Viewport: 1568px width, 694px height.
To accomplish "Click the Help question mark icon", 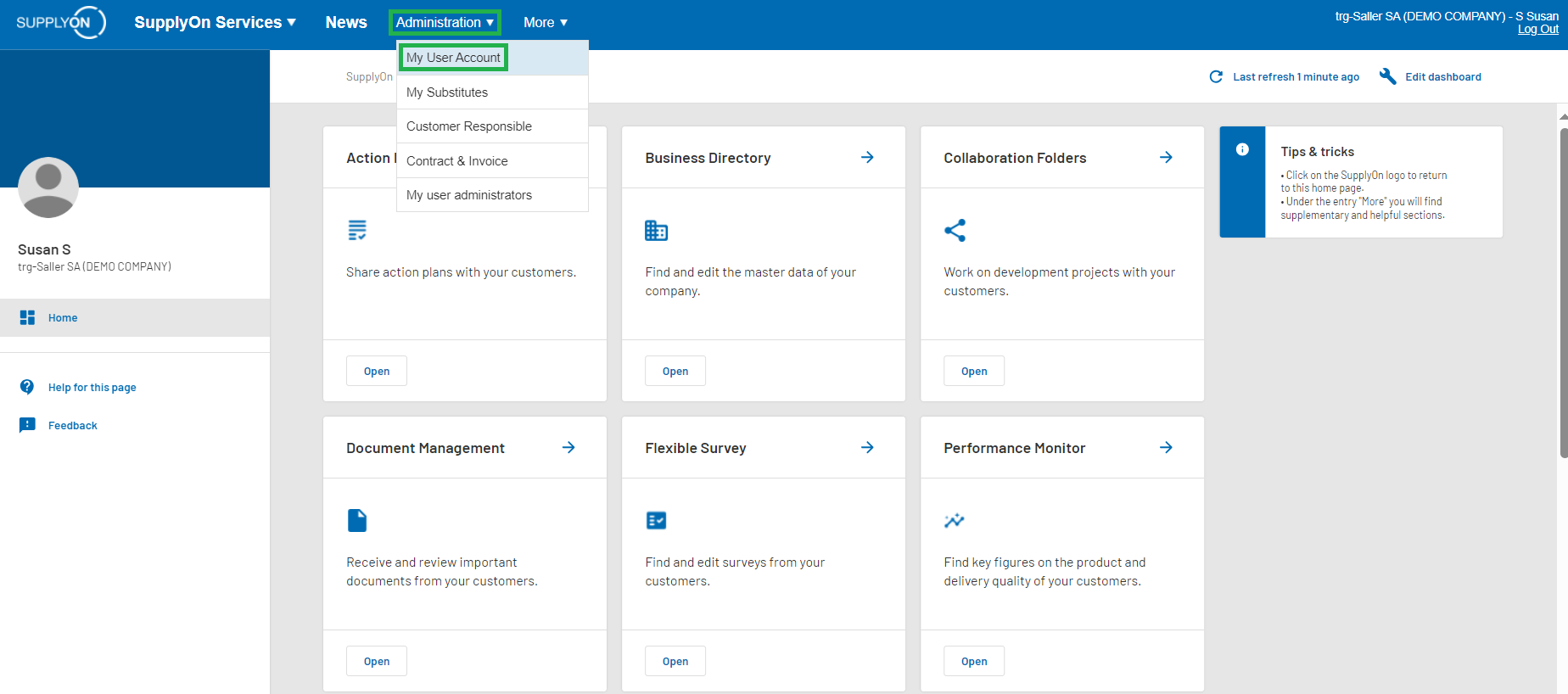I will coord(27,387).
